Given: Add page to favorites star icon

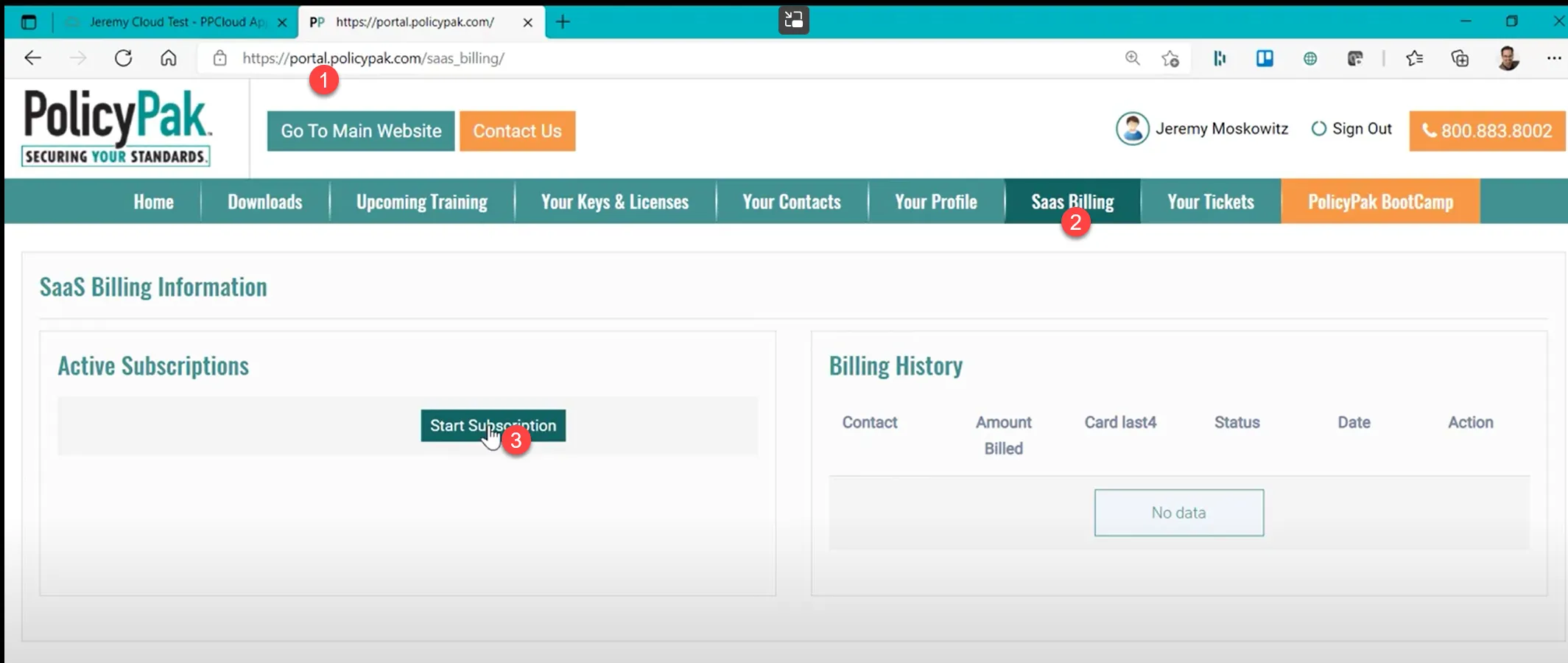Looking at the screenshot, I should (1170, 58).
